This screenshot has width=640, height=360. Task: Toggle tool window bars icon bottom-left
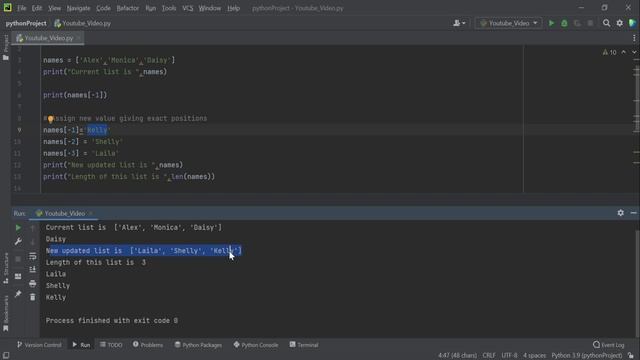[x=6, y=356]
